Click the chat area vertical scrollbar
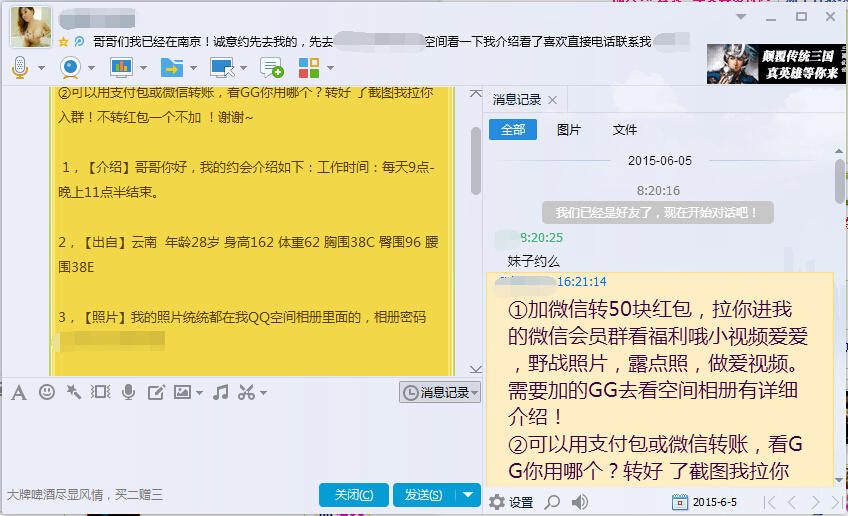This screenshot has height=516, width=848. click(x=476, y=161)
